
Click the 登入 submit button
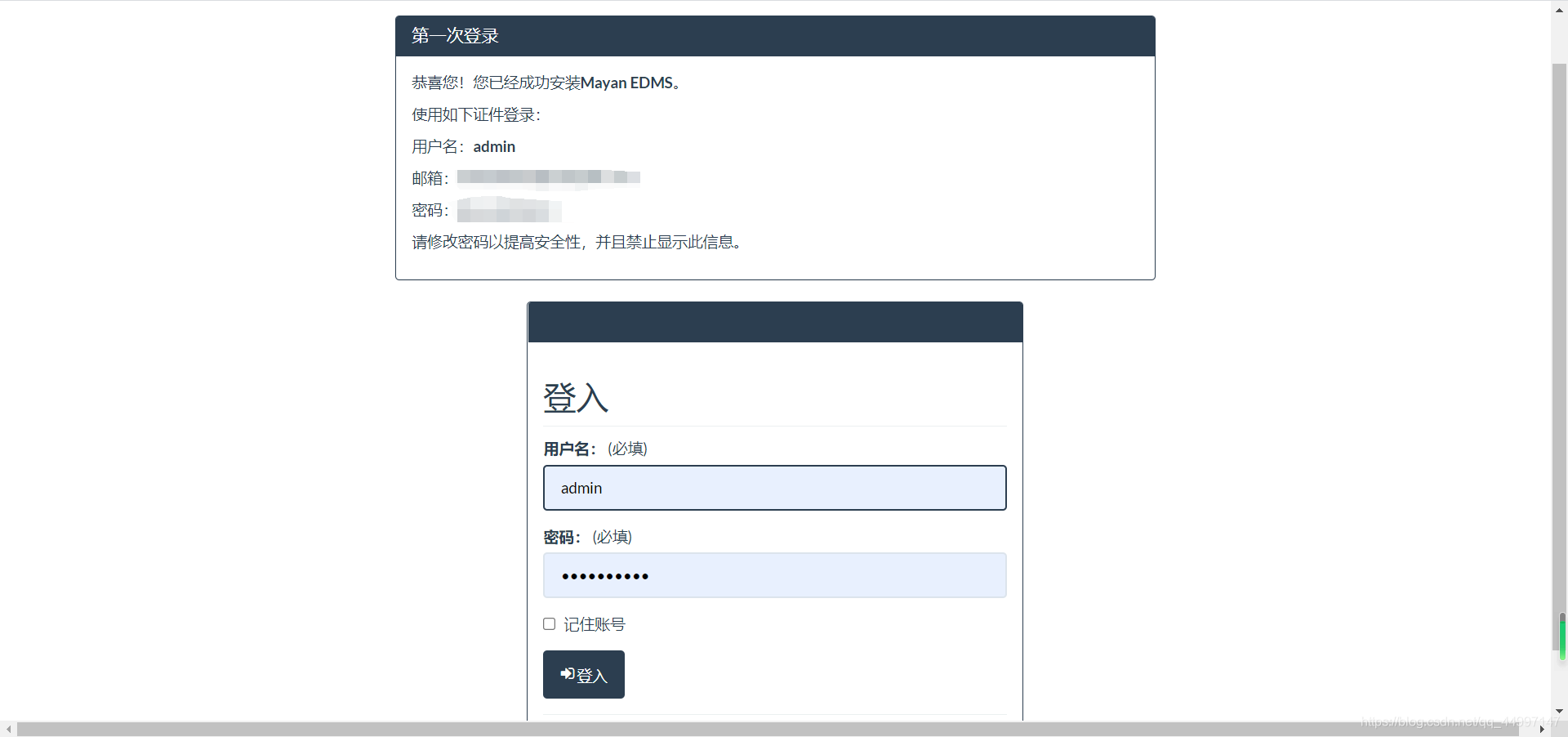[584, 674]
